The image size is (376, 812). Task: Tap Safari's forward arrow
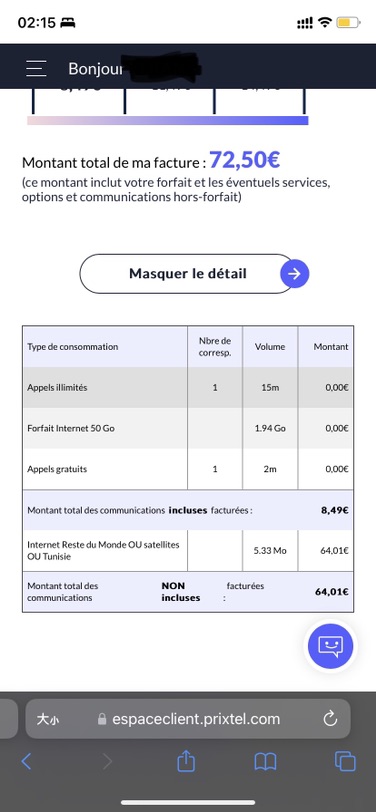click(107, 761)
